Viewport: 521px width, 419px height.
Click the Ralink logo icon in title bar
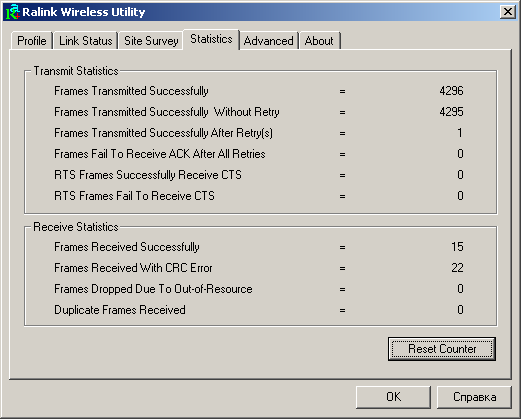[13, 12]
